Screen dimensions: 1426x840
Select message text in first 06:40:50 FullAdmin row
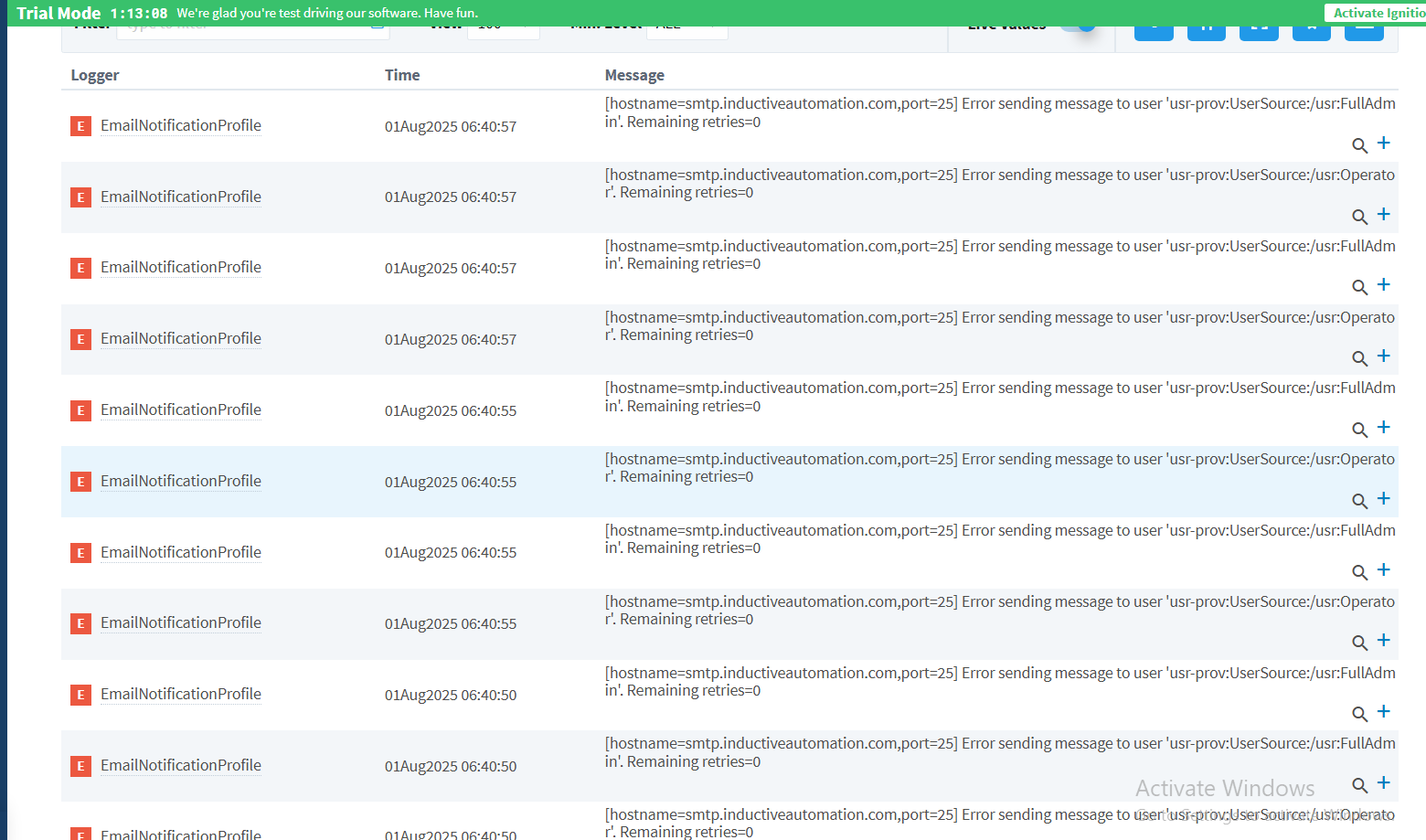click(x=1000, y=682)
